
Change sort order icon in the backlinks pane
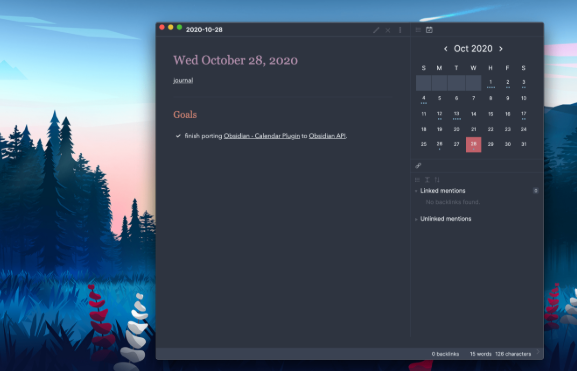tap(437, 180)
